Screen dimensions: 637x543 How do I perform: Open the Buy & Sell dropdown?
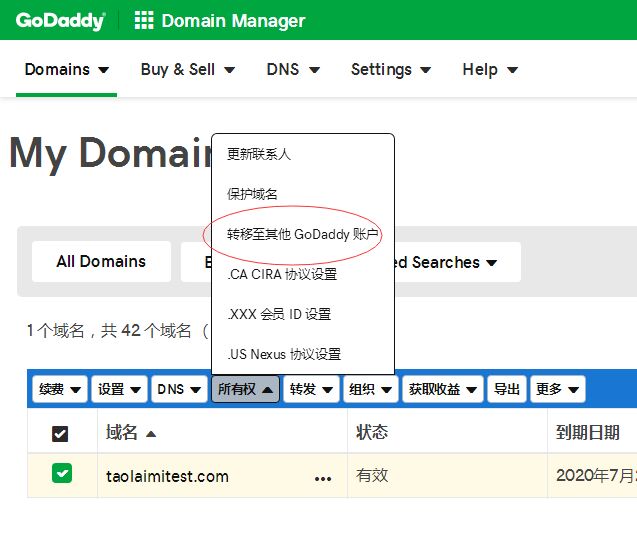click(x=187, y=69)
